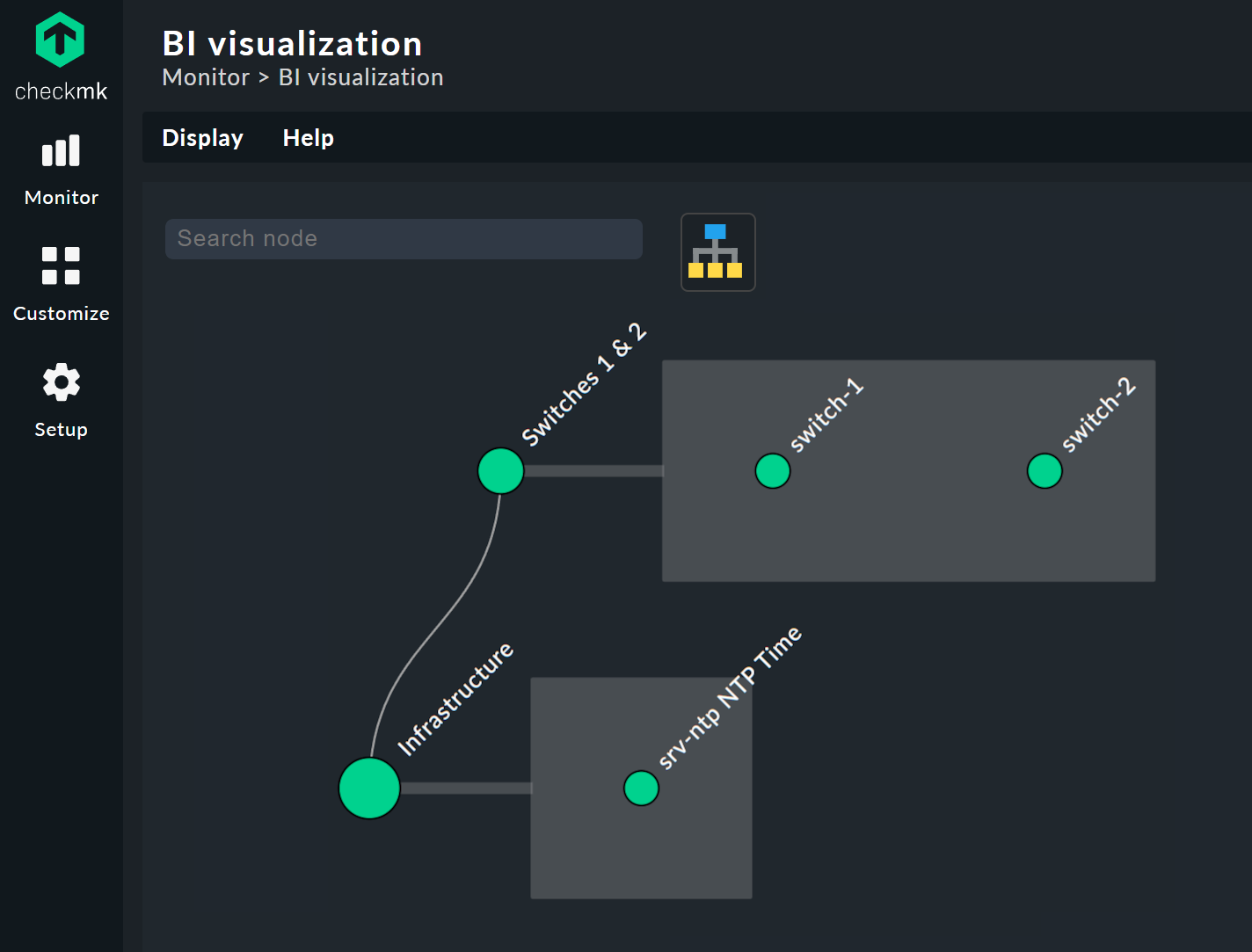Select the switch-1 node indicator
1252x952 pixels.
click(x=772, y=470)
